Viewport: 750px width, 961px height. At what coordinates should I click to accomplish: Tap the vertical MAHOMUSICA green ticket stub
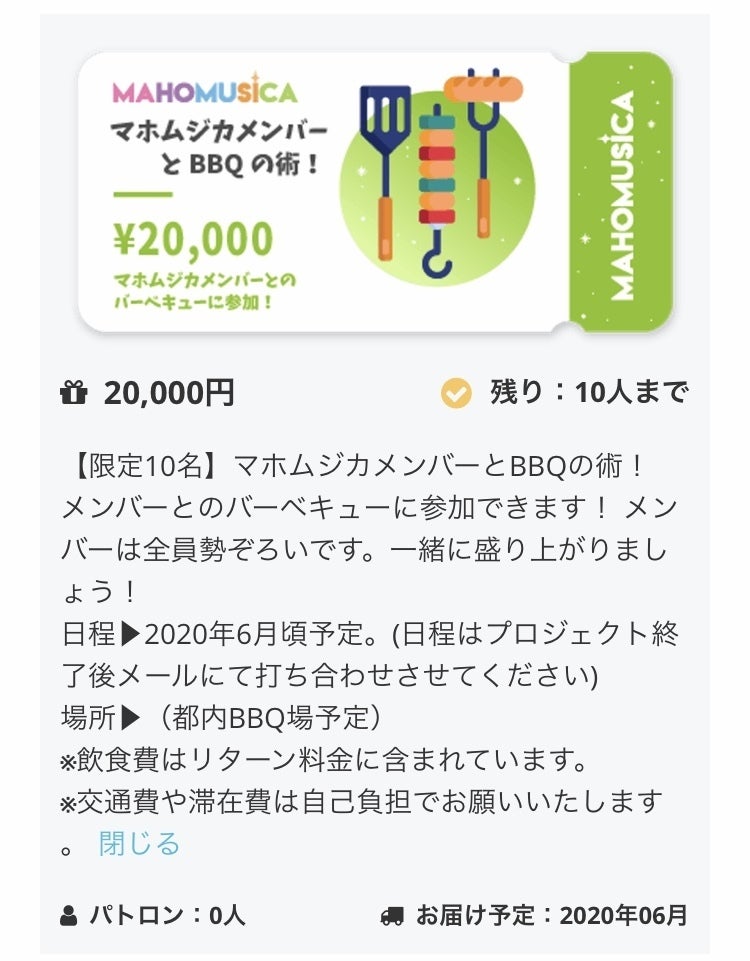click(x=621, y=193)
